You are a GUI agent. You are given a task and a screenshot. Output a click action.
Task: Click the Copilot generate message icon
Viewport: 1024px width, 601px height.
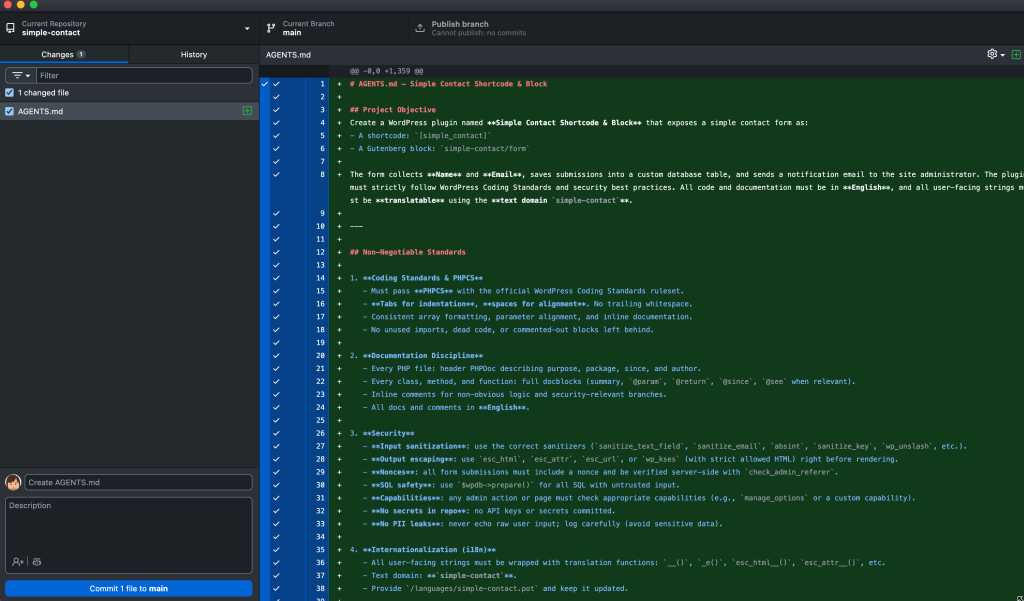(37, 562)
